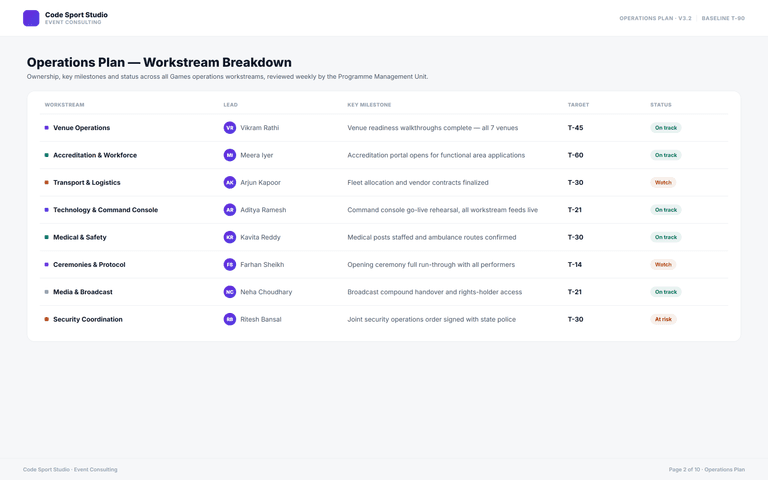Click Arjun Kapoor's AK avatar
Image resolution: width=768 pixels, height=480 pixels.
coord(230,183)
